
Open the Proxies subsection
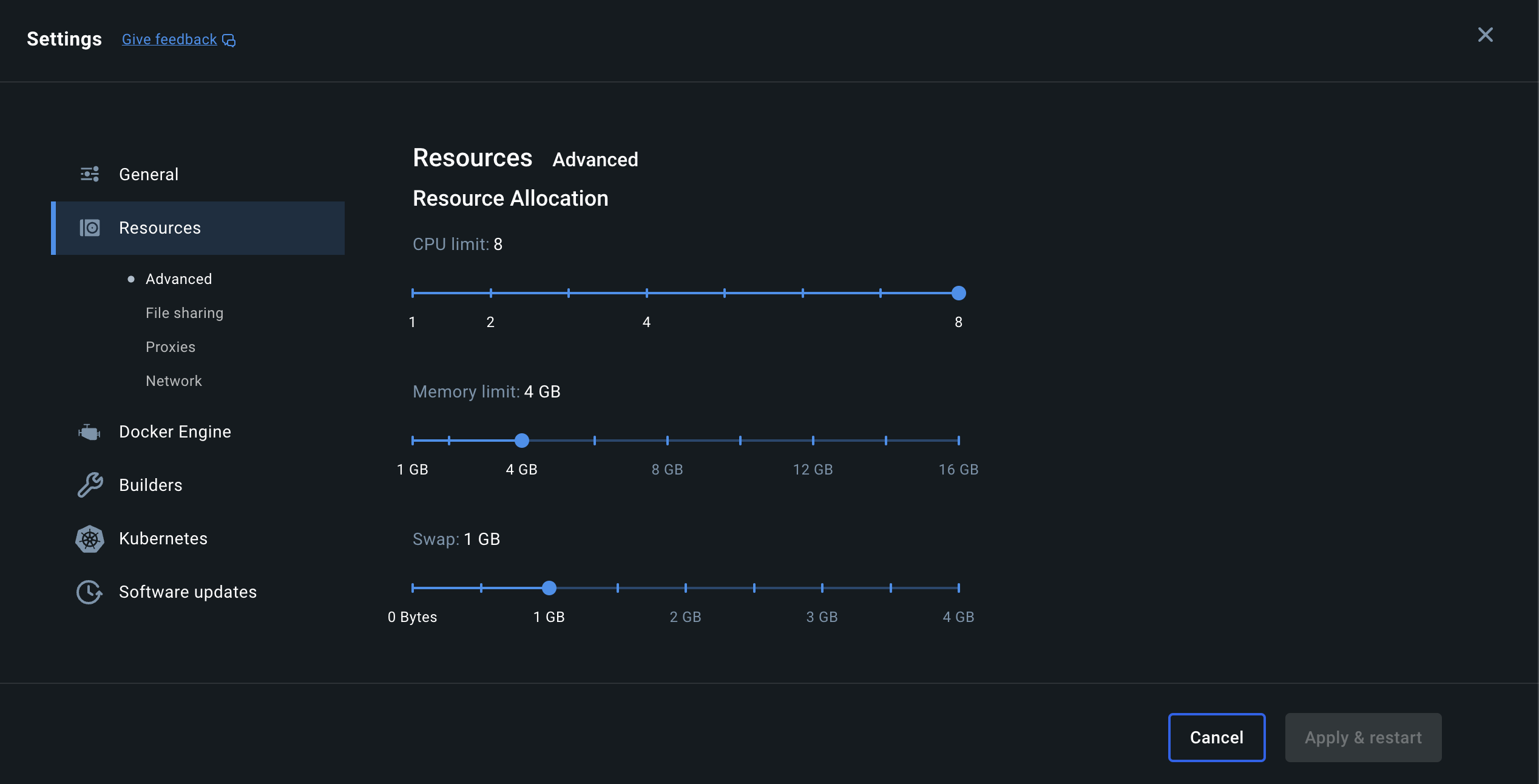click(171, 347)
